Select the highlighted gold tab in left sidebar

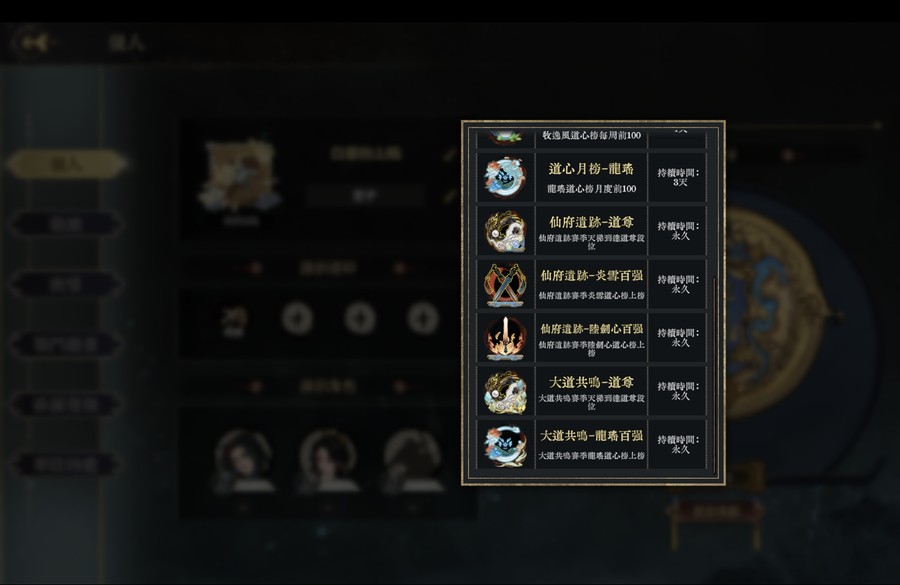tap(67, 164)
